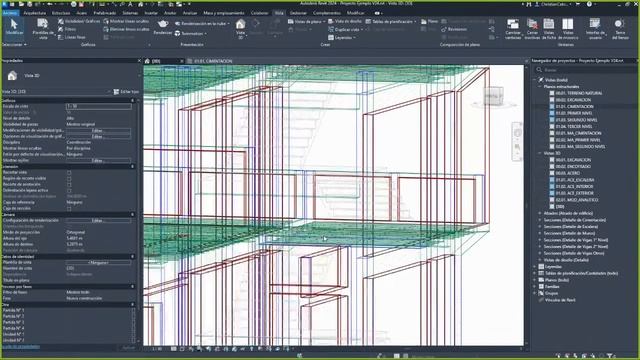Open Renderización en la nube
The width and height of the screenshot is (640, 360).
(202, 24)
